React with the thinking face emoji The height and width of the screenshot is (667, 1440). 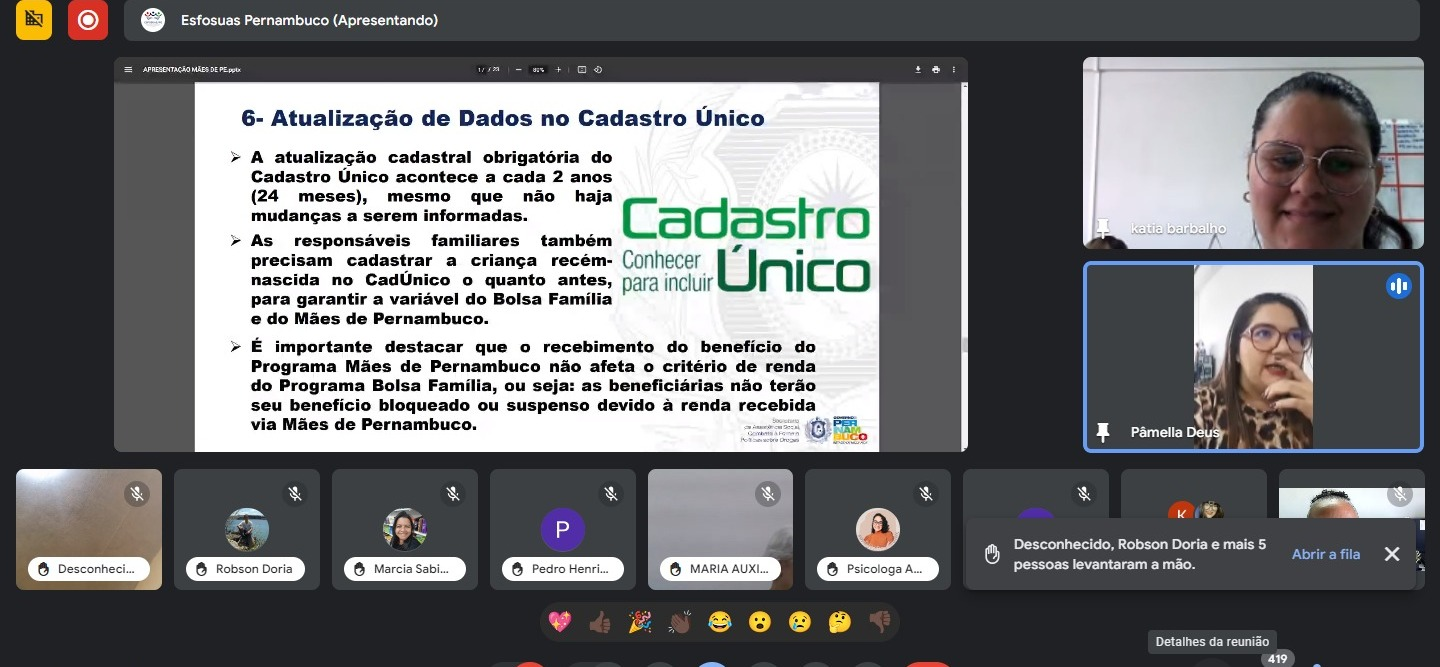pos(840,622)
